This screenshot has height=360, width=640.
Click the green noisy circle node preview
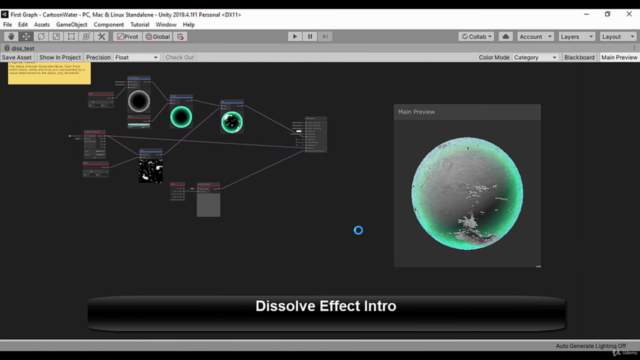point(232,122)
